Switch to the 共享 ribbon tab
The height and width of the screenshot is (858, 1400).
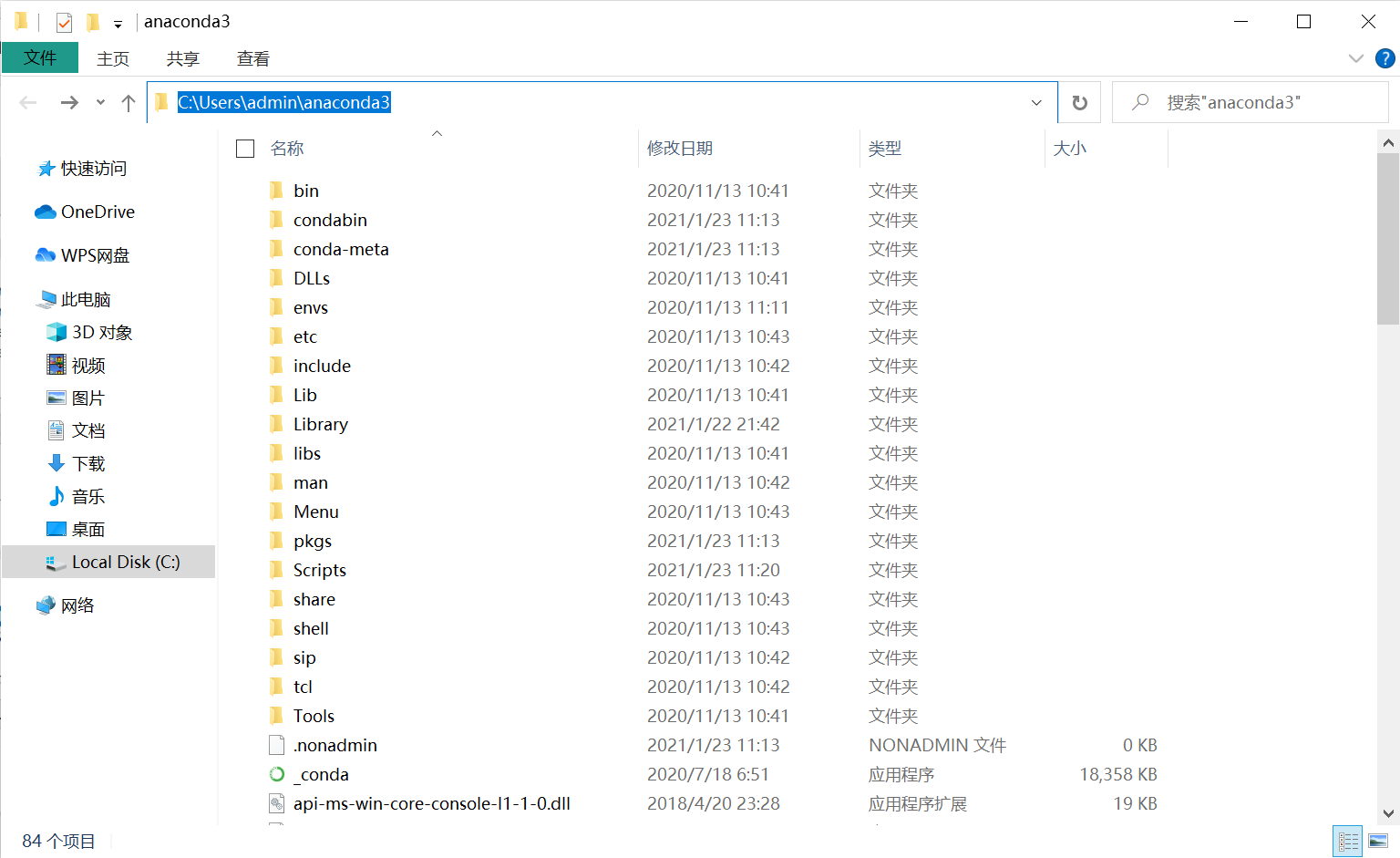[x=183, y=58]
